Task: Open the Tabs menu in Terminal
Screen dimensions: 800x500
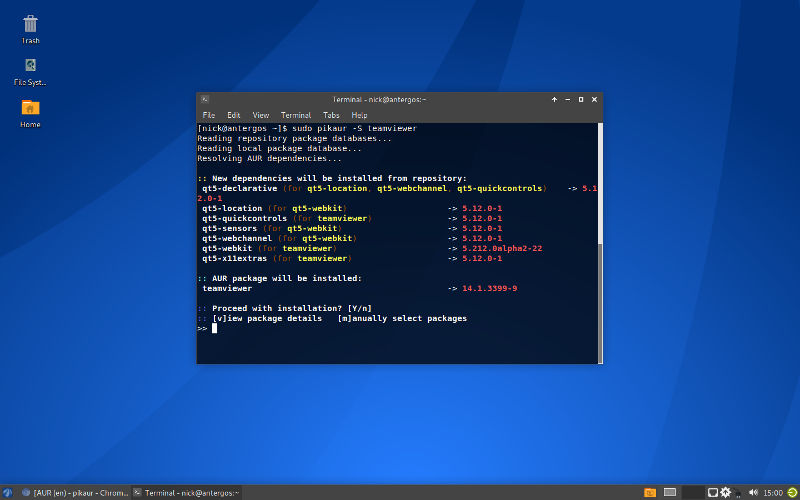Action: click(332, 115)
